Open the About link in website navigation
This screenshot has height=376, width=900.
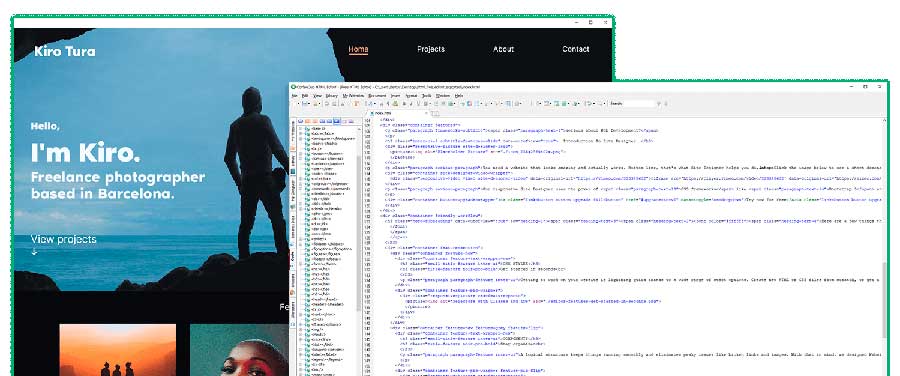(503, 49)
